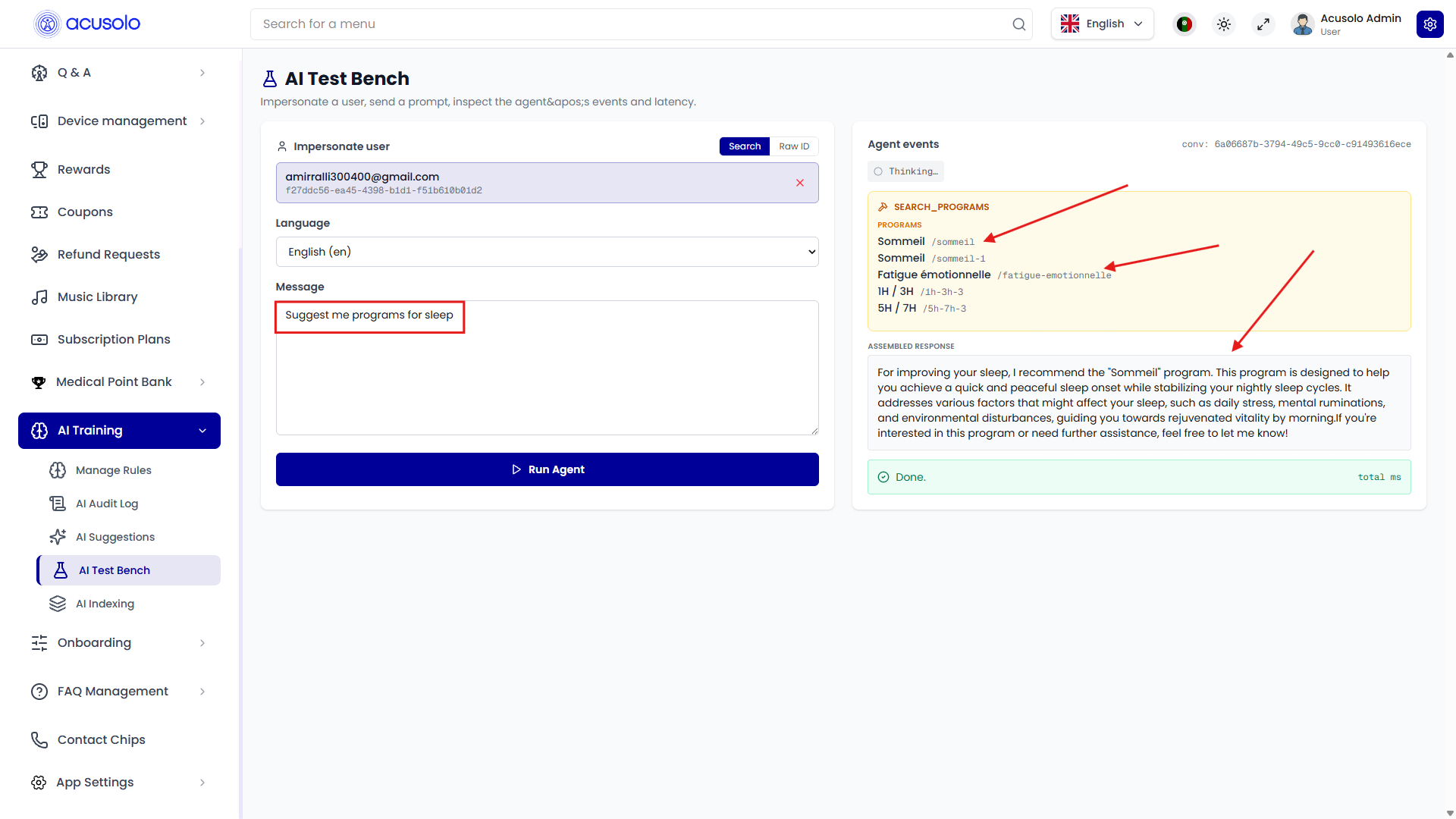Click the round flag icon in header

[1184, 24]
